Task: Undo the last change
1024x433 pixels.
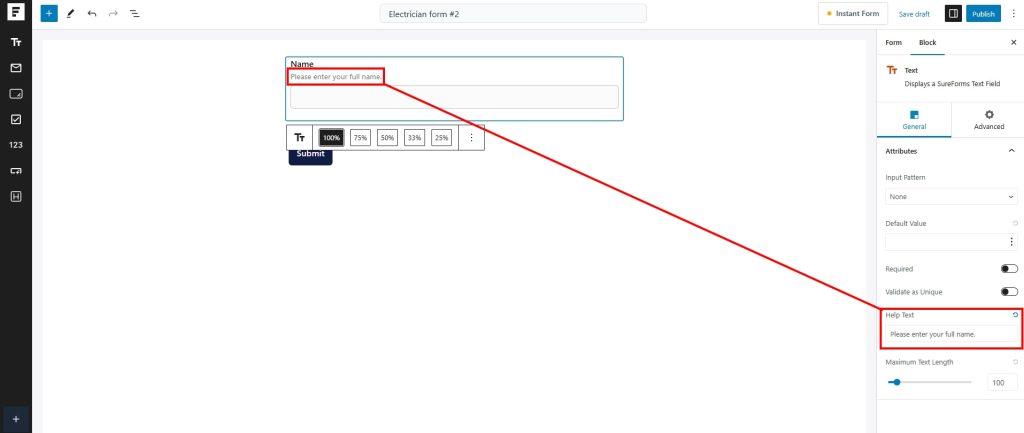Action: (x=91, y=13)
